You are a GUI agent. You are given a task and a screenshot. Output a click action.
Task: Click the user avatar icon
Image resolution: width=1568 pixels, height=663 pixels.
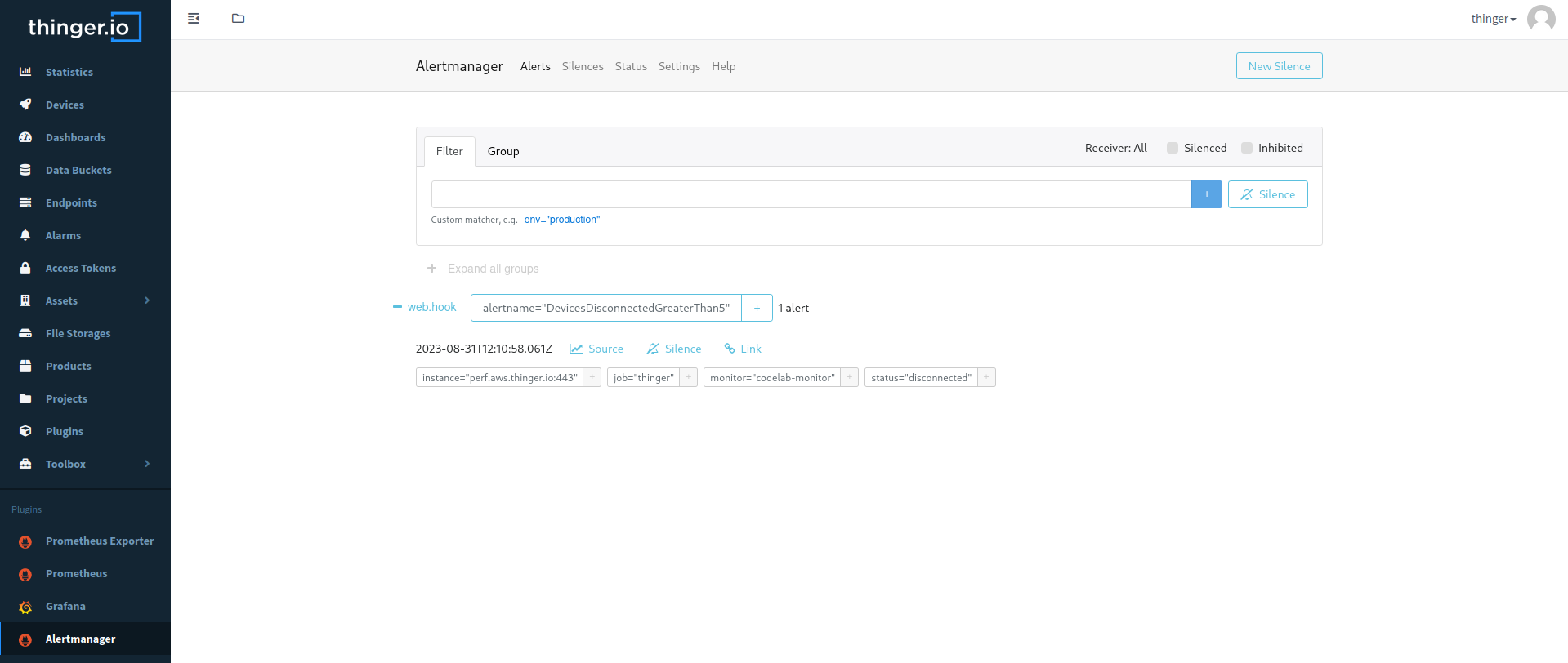pos(1541,19)
